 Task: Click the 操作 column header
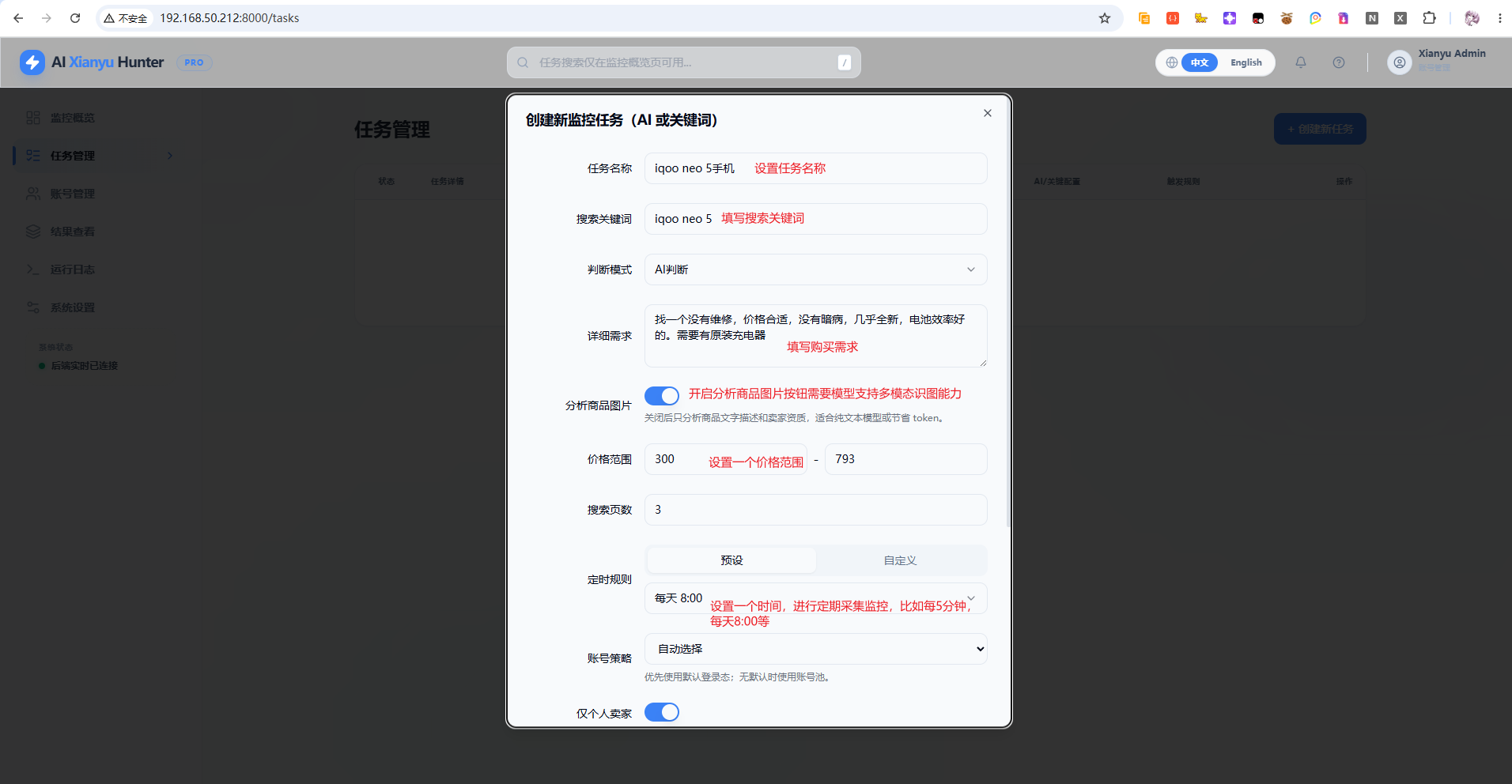[x=1344, y=182]
